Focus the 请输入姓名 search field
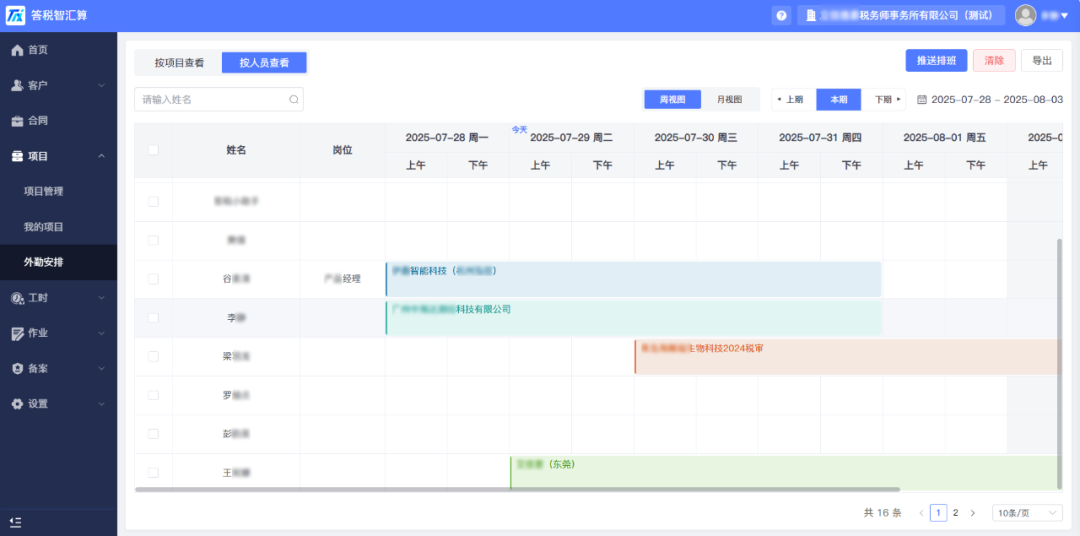The width and height of the screenshot is (1080, 536). (218, 99)
